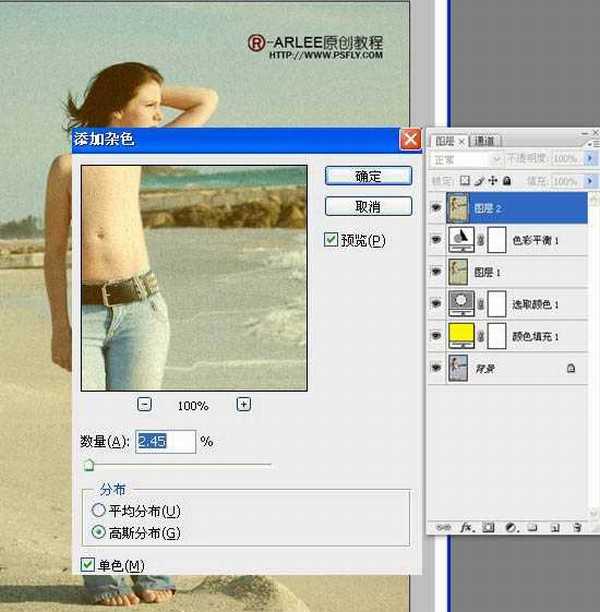The image size is (600, 612).
Task: Click the 确定 OK button
Action: point(368,176)
